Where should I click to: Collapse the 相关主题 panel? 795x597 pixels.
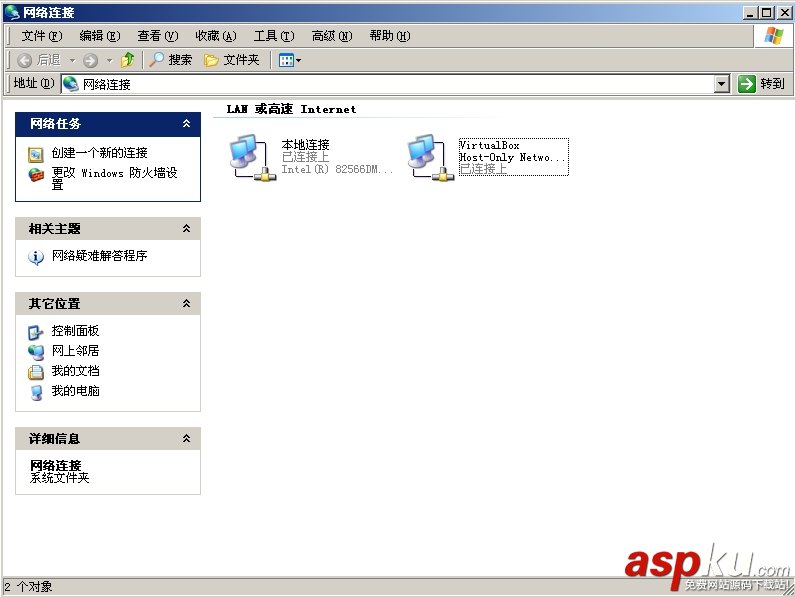pyautogui.click(x=187, y=228)
